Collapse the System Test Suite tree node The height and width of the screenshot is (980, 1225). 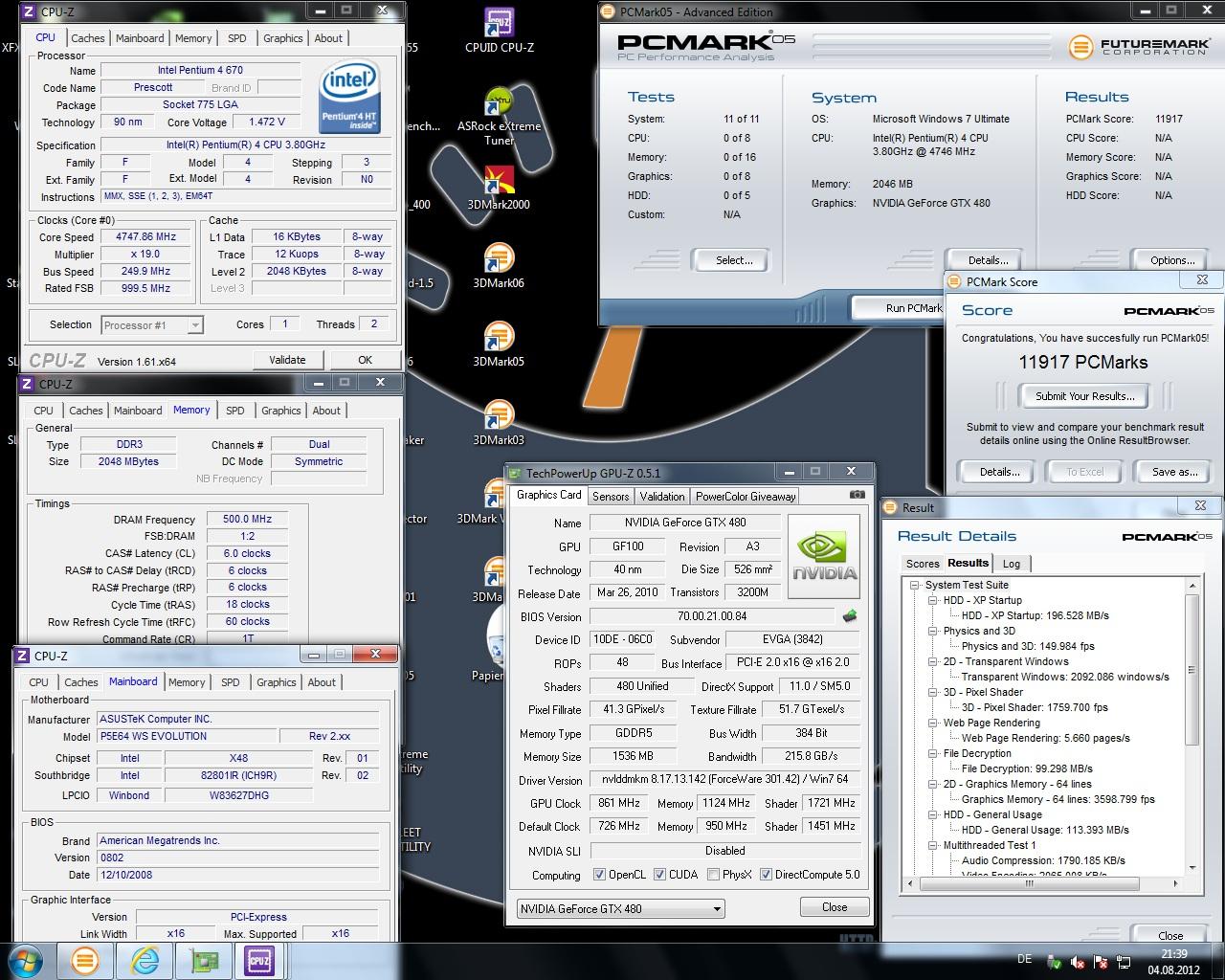[x=916, y=585]
